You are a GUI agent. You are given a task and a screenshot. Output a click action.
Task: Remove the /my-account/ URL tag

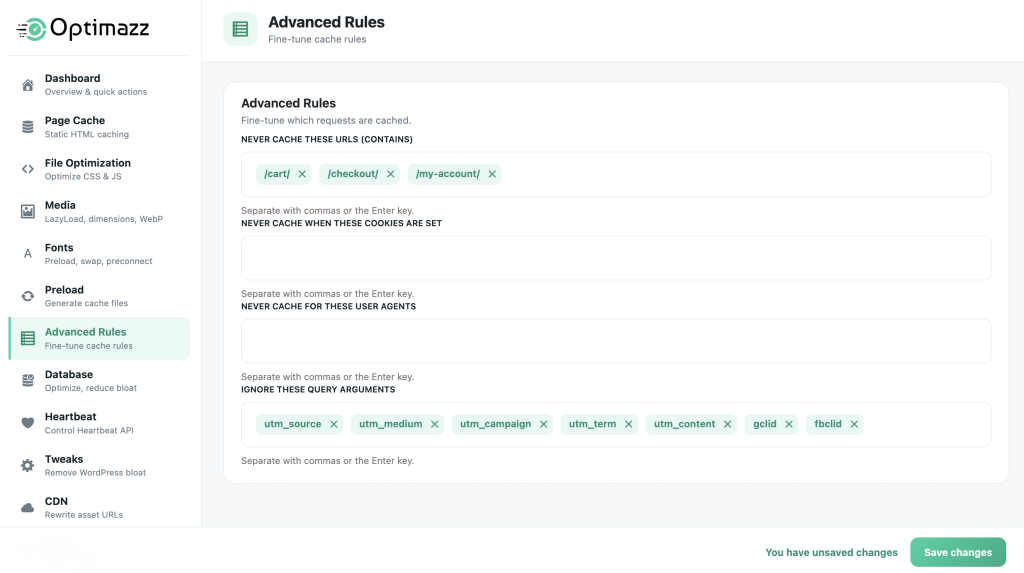point(492,174)
